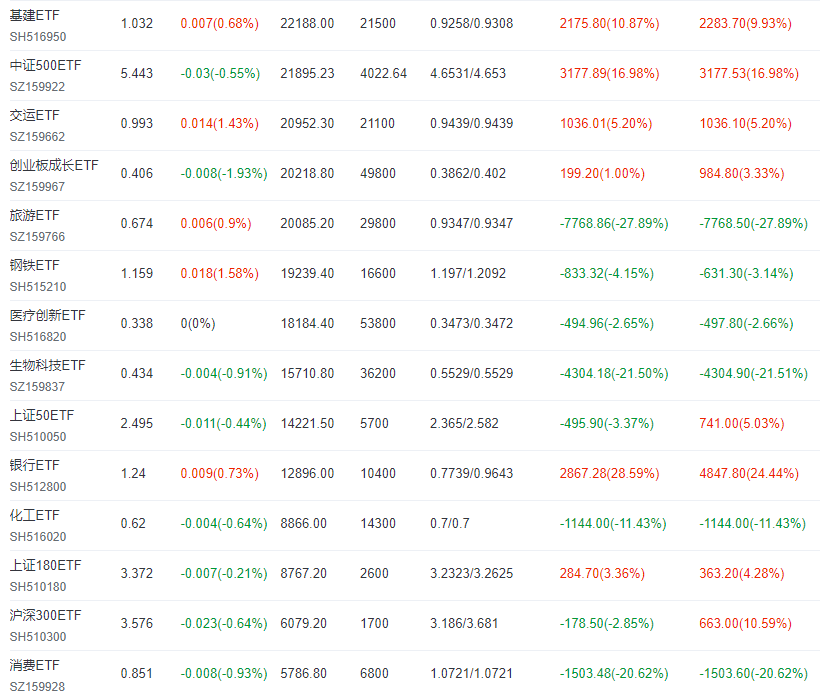Open 创业板成长ETF details
The image size is (820, 696).
pyautogui.click(x=54, y=165)
